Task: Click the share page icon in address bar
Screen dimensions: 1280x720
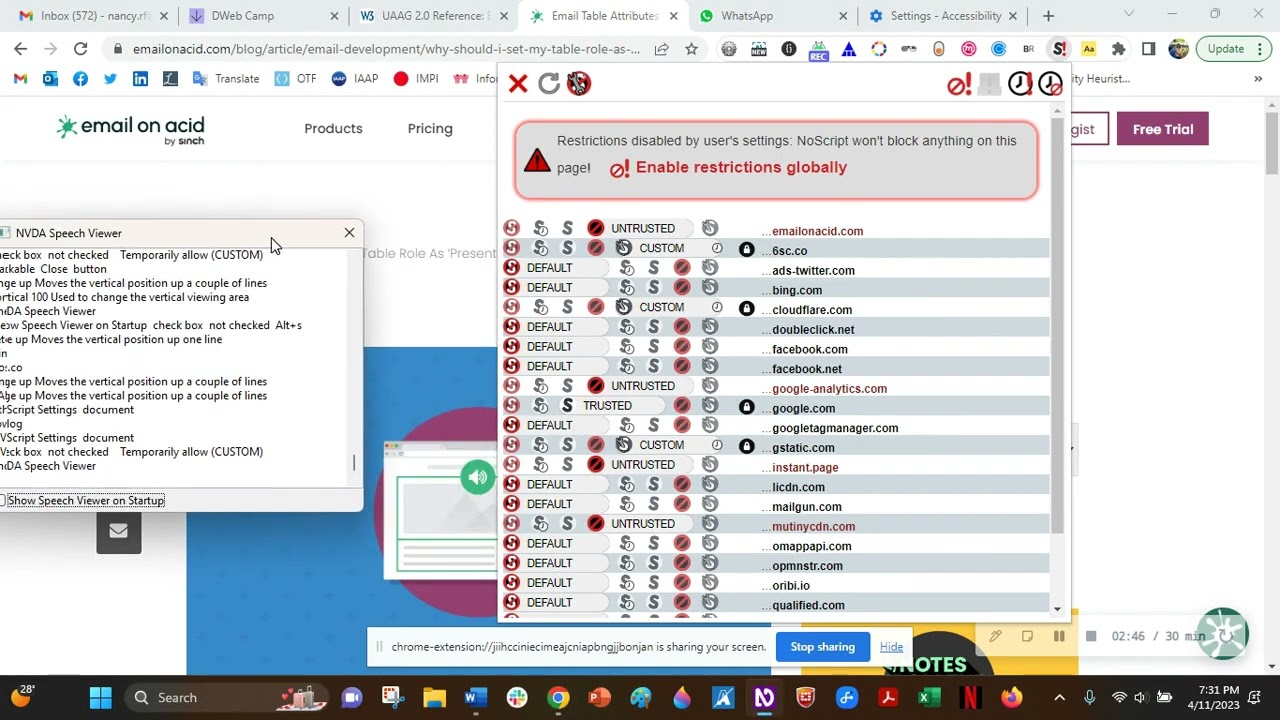Action: pos(661,49)
